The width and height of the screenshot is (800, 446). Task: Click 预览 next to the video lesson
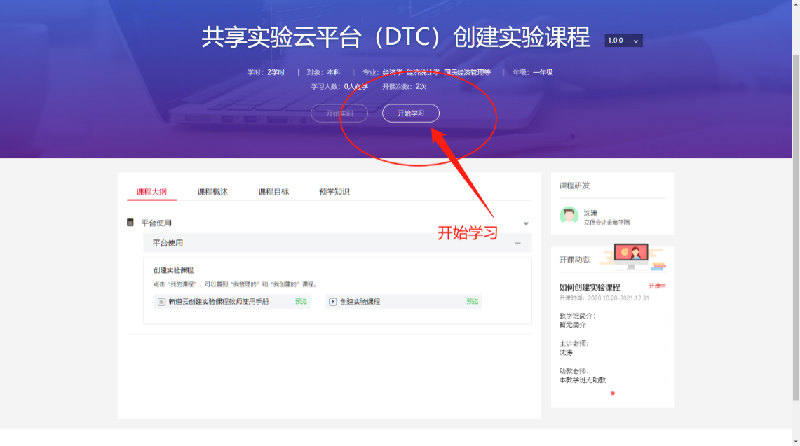tap(472, 301)
